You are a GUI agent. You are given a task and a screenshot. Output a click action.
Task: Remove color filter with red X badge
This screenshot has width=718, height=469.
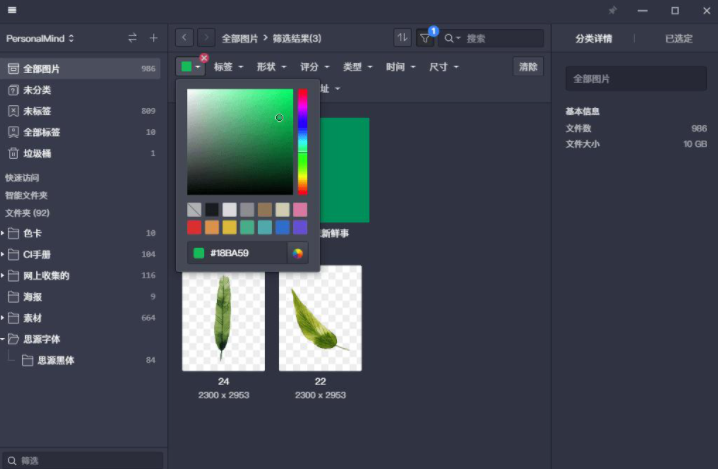point(204,58)
